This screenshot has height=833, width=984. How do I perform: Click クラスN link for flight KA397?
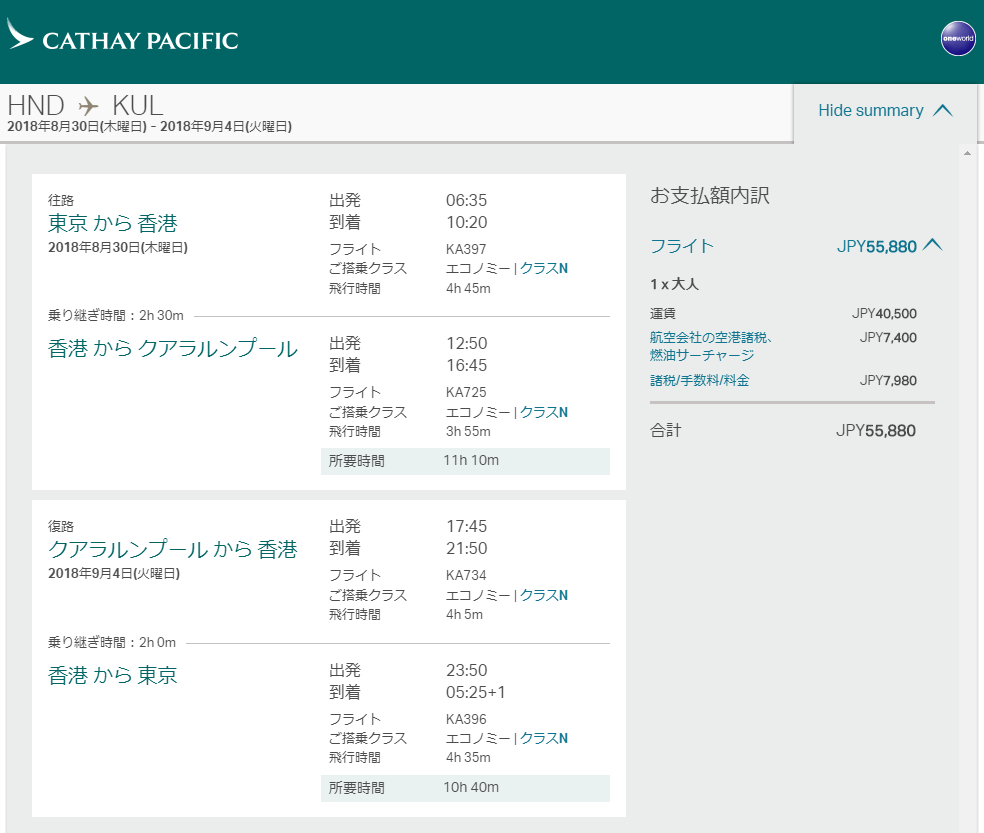pyautogui.click(x=543, y=269)
